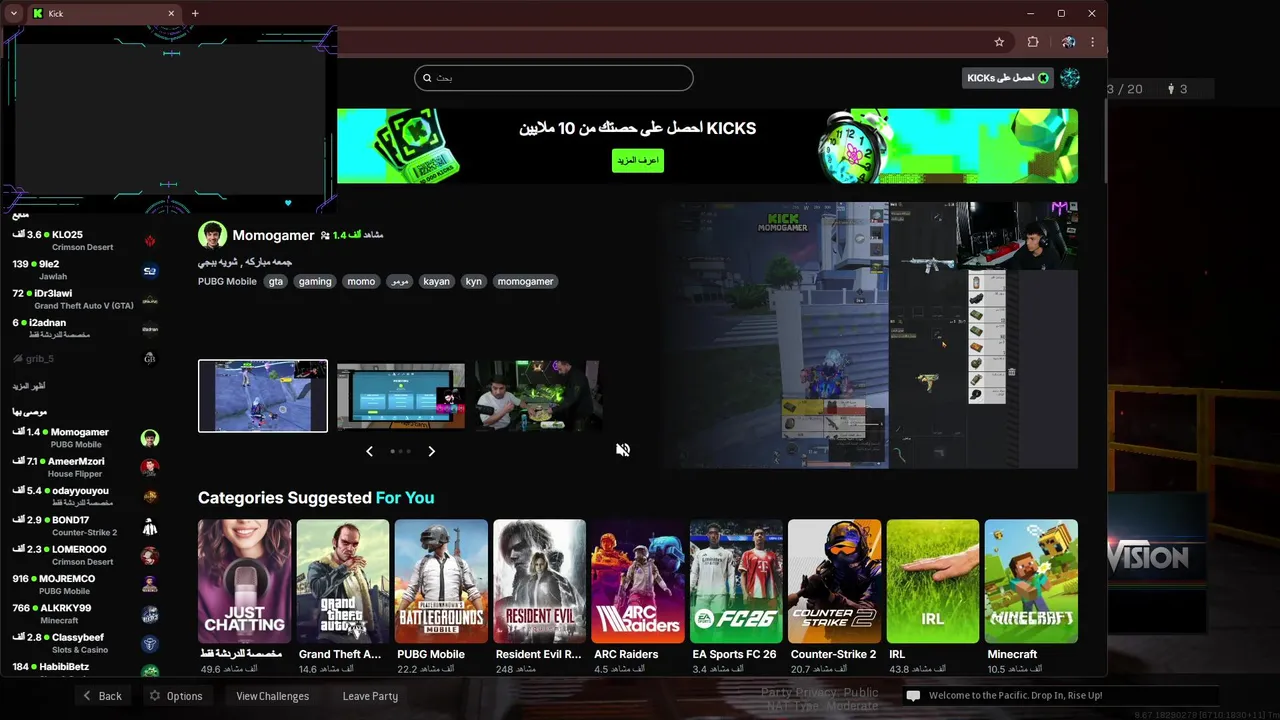Image resolution: width=1280 pixels, height=720 pixels.
Task: Select the second carousel stream thumbnail
Action: click(x=401, y=396)
